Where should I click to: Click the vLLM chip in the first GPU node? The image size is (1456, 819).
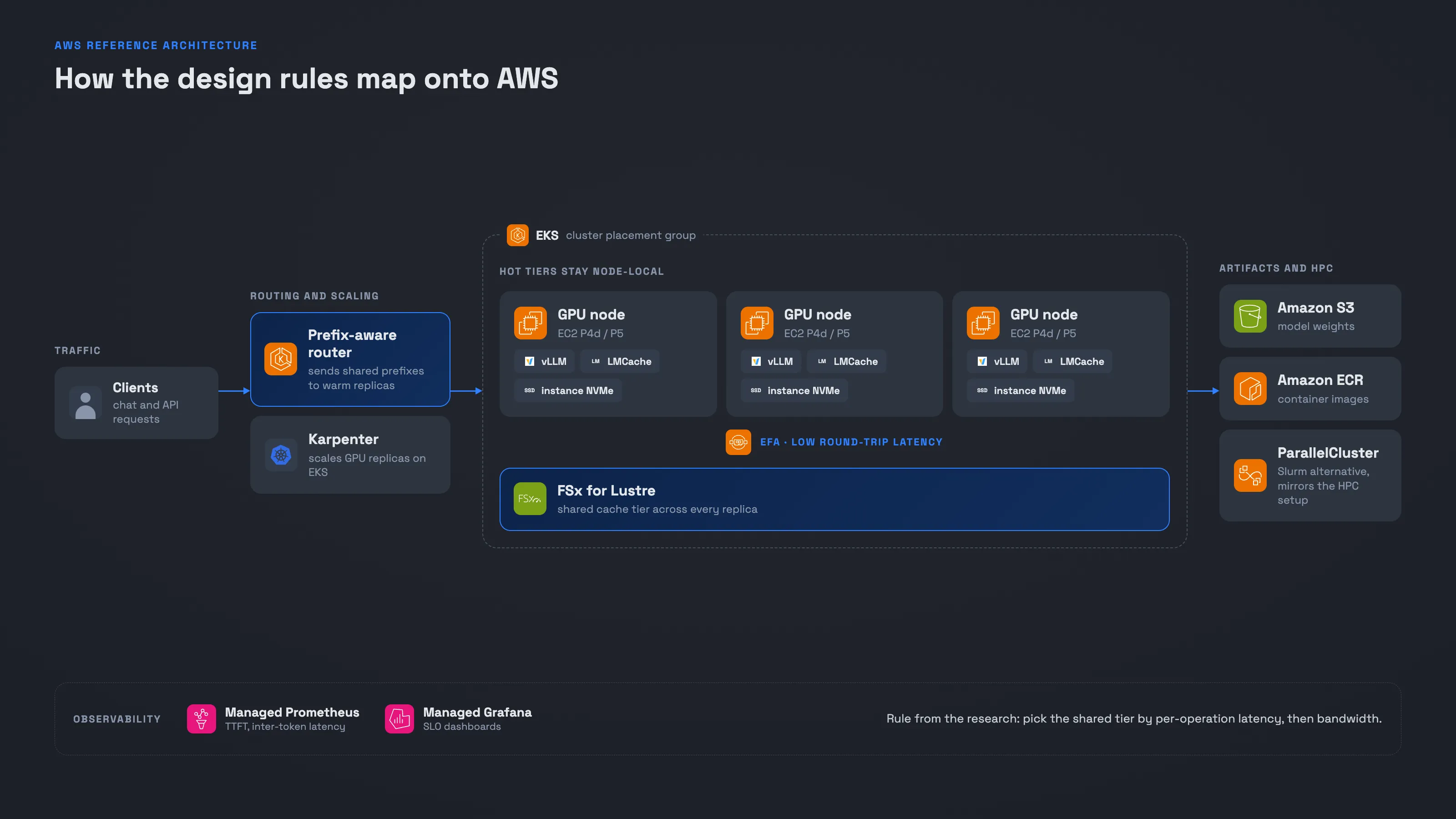tap(545, 361)
